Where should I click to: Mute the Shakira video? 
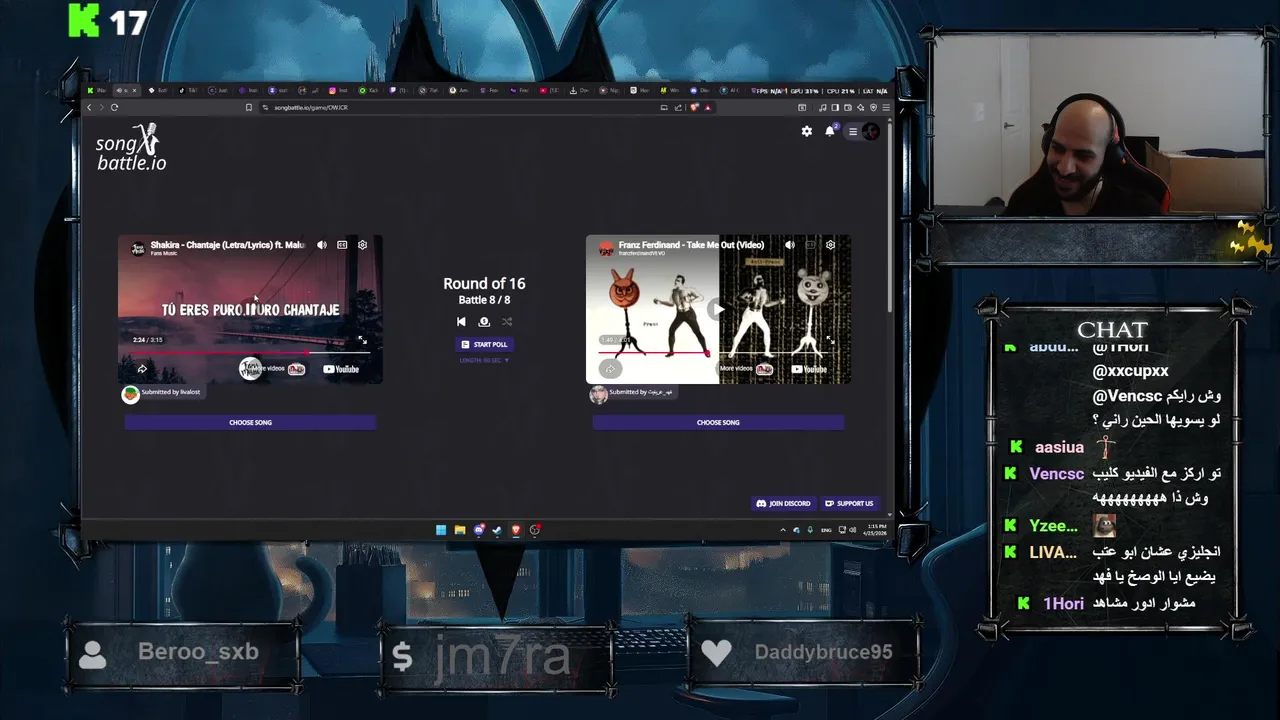point(322,244)
